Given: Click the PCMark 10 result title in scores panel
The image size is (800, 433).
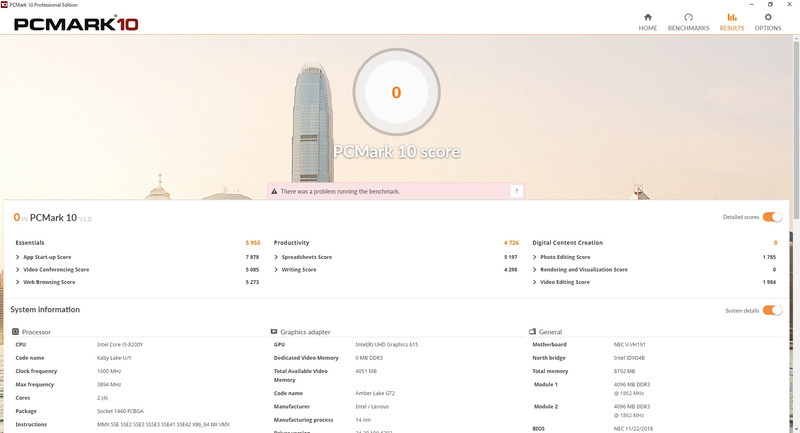Looking at the screenshot, I should (53, 218).
